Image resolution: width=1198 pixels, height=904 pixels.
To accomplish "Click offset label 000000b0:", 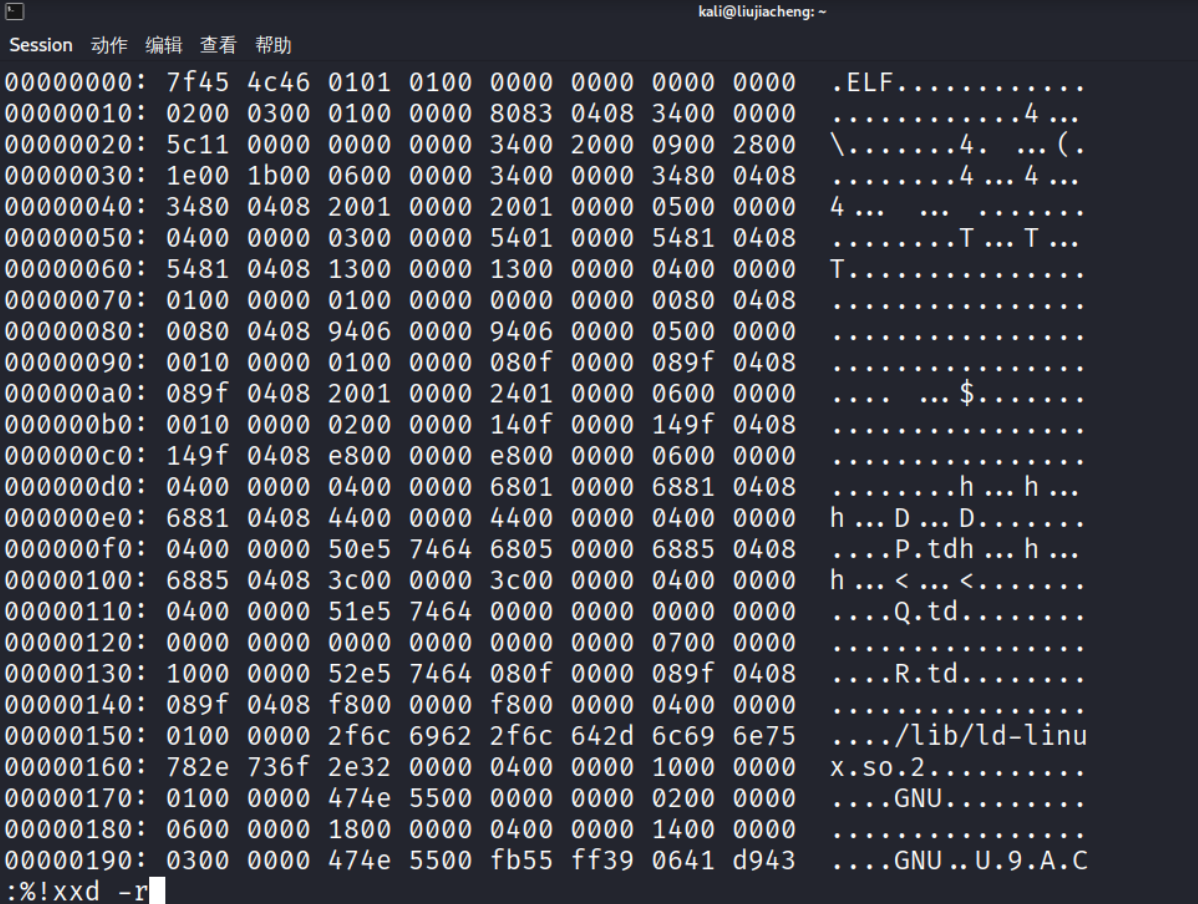I will pos(76,425).
